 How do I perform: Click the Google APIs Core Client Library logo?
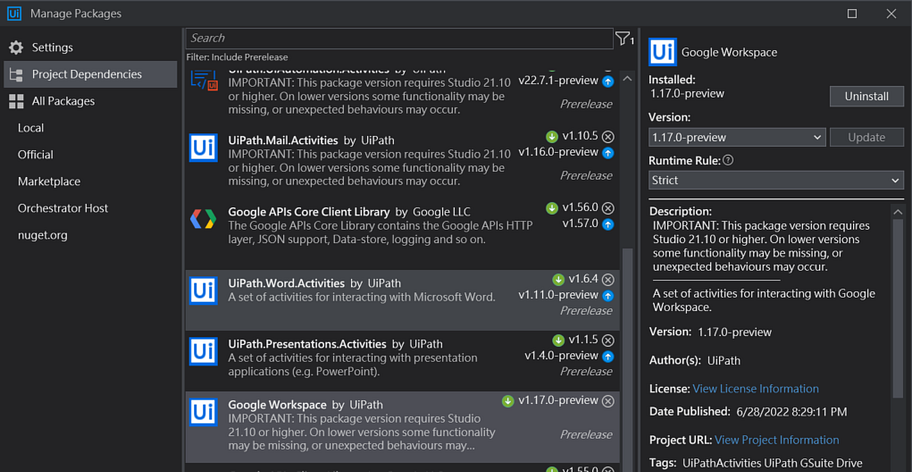[x=203, y=219]
